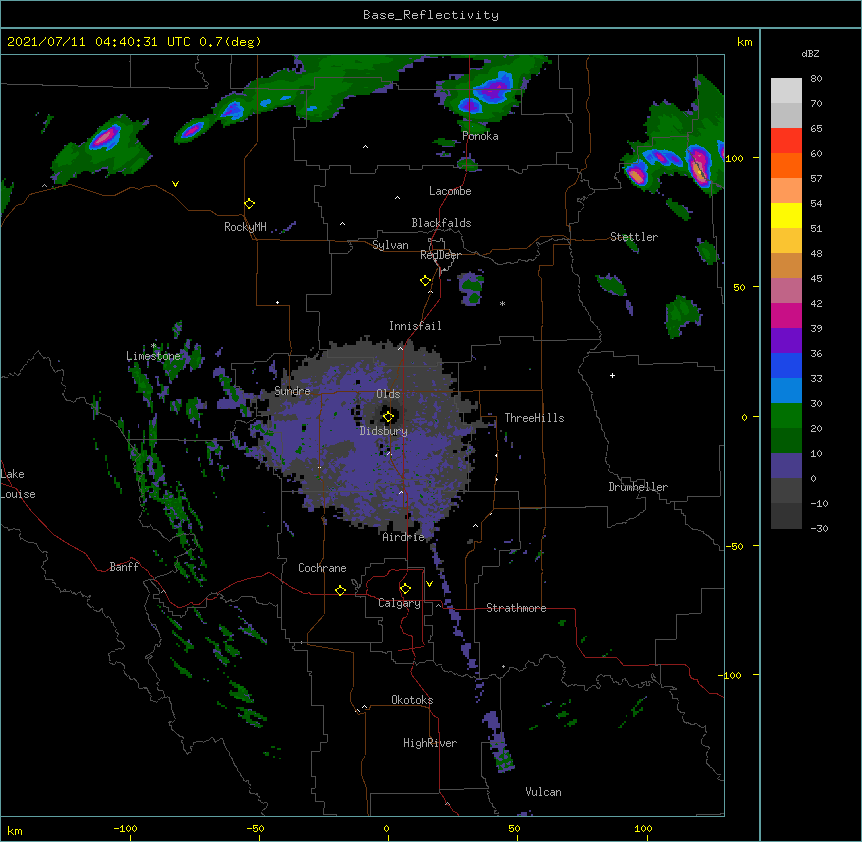Click the Stettler city label
862x842 pixels.
633,237
